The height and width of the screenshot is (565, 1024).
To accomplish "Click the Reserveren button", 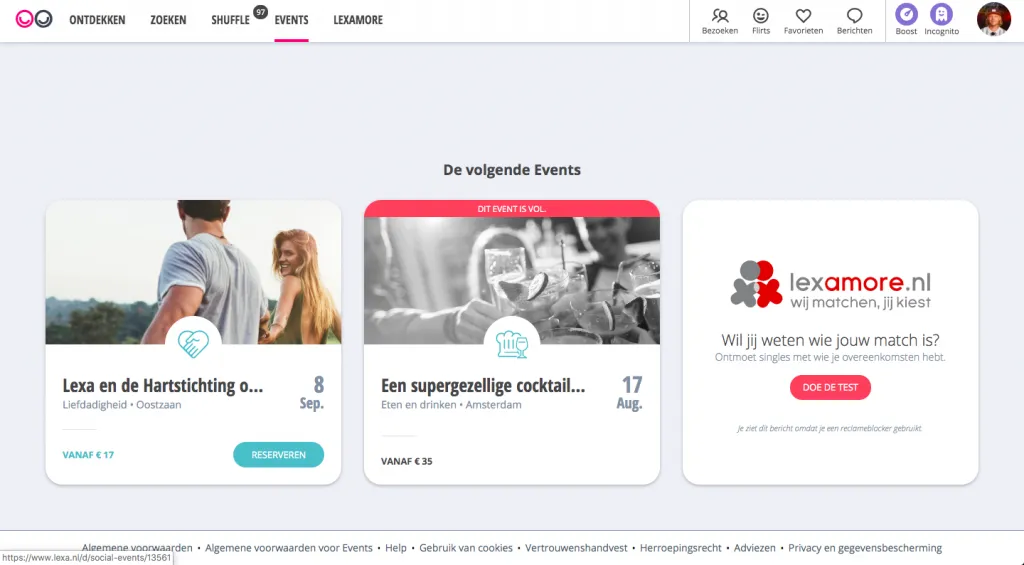I will click(278, 455).
